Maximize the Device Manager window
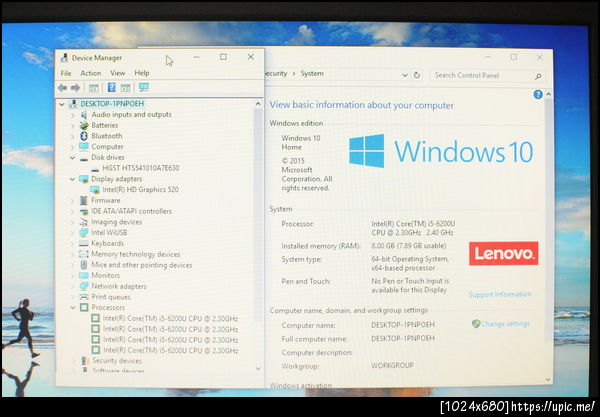The width and height of the screenshot is (600, 417). 223,57
